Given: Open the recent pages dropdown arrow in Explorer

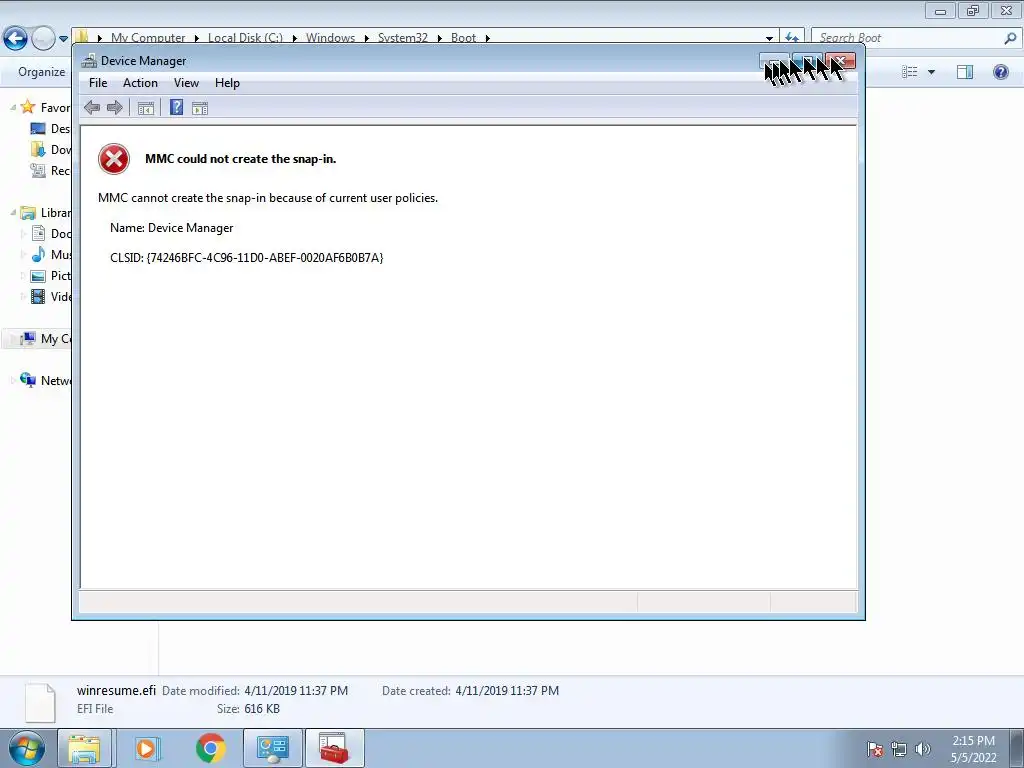Looking at the screenshot, I should [63, 39].
